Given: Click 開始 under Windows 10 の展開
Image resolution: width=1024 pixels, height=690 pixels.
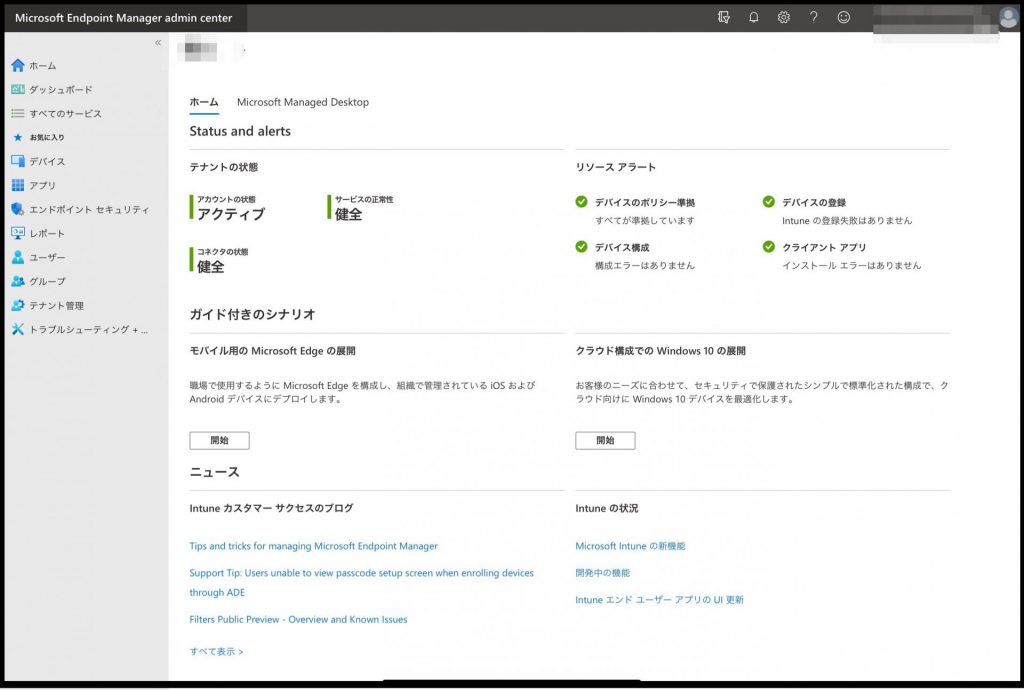Looking at the screenshot, I should coord(605,441).
